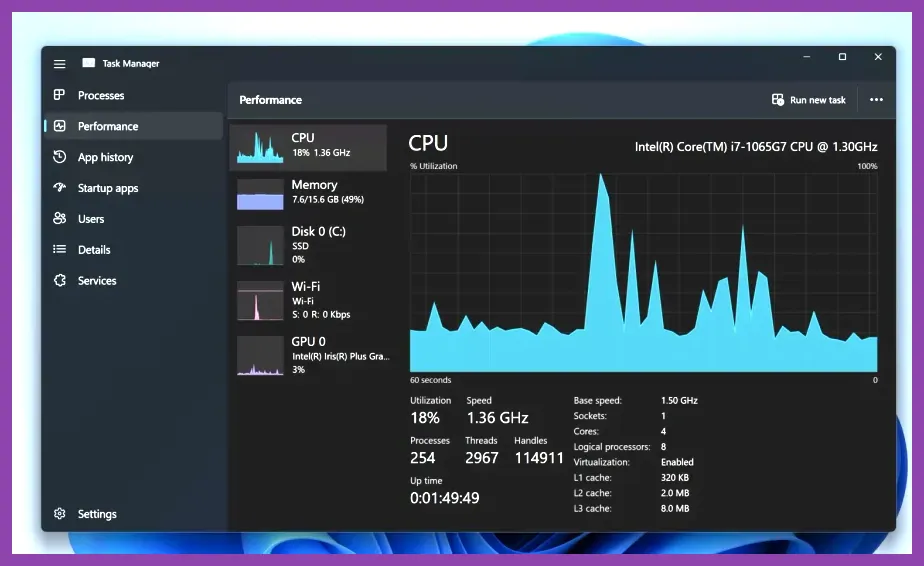This screenshot has width=924, height=566.
Task: Click the 2967 threads count
Action: click(481, 458)
